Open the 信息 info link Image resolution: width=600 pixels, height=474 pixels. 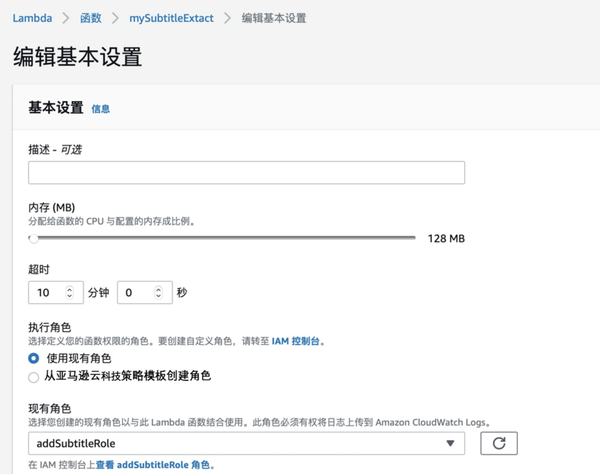pos(101,109)
